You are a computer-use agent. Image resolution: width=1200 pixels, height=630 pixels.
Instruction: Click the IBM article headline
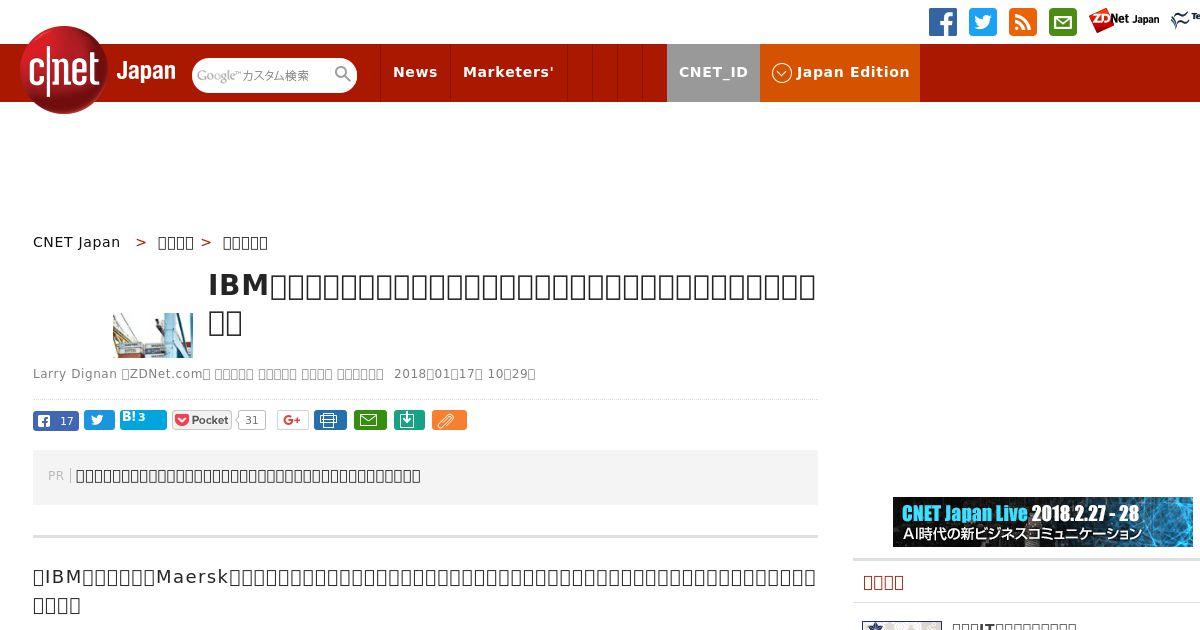point(512,303)
